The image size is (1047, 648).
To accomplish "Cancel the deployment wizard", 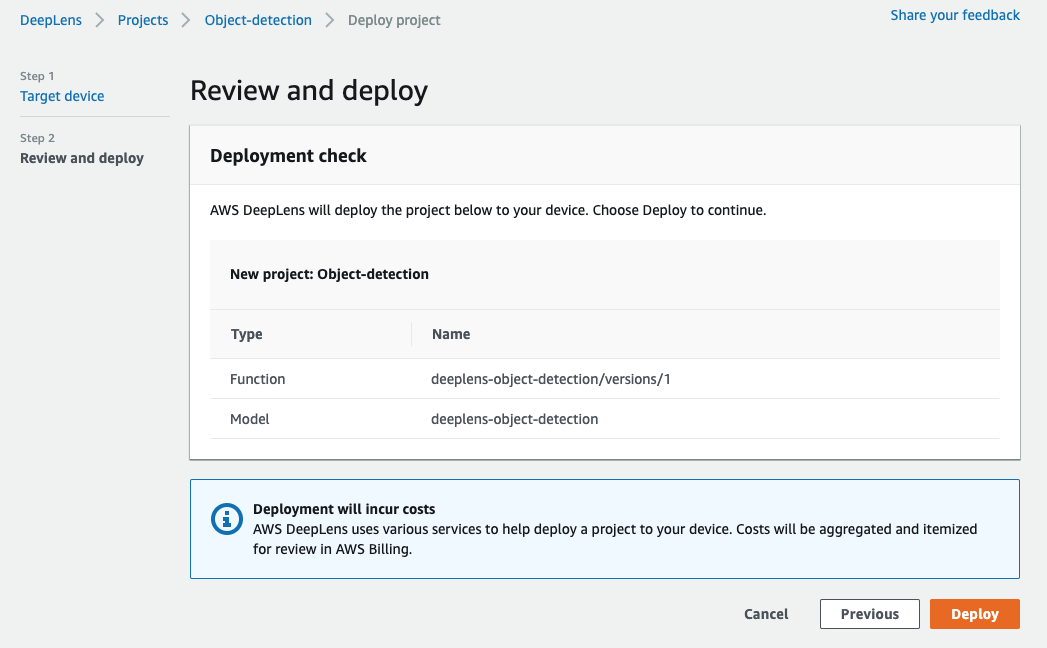I will pos(766,614).
